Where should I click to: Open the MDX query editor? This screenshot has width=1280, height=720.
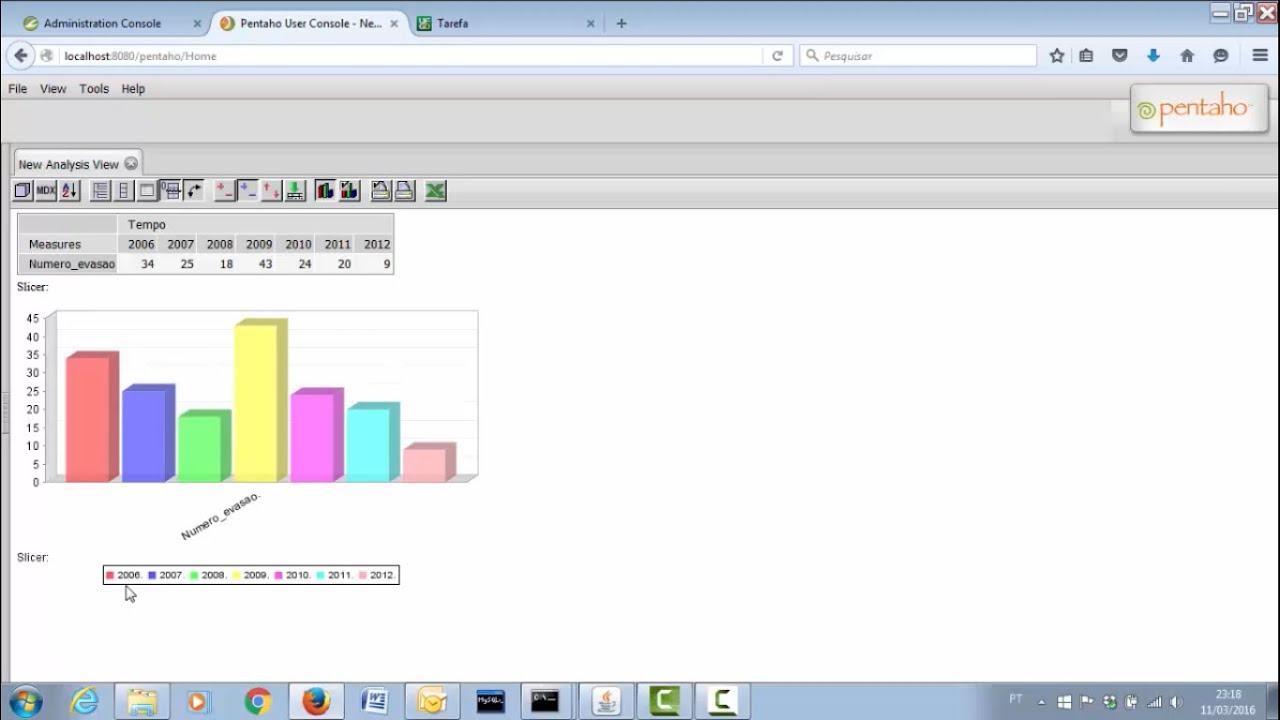(46, 190)
